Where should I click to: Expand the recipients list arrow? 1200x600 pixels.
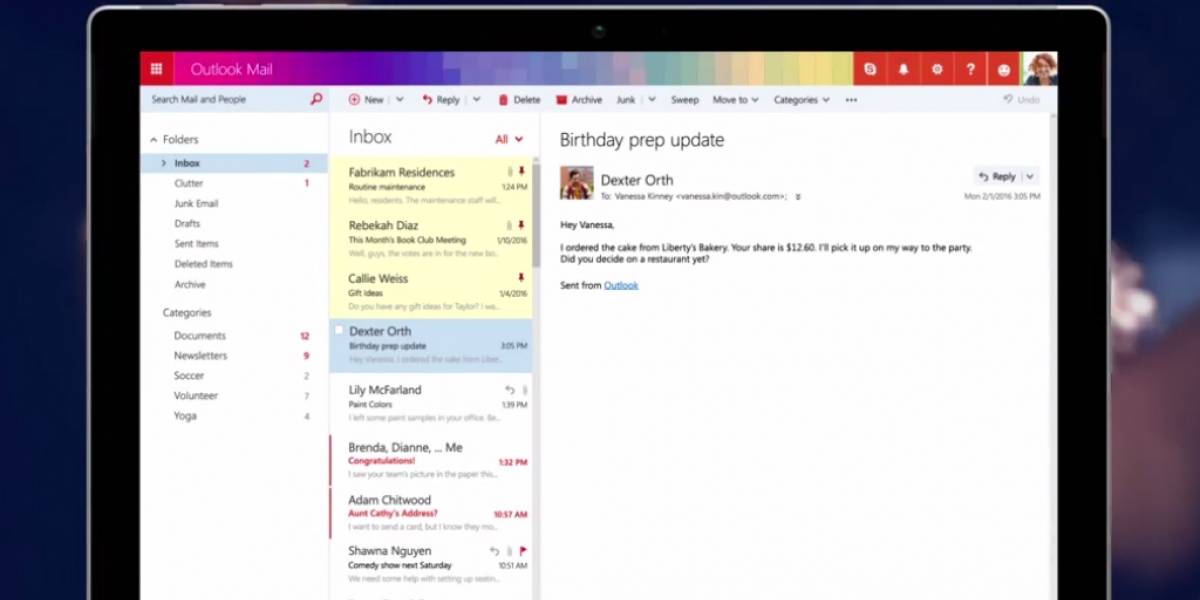click(x=798, y=197)
